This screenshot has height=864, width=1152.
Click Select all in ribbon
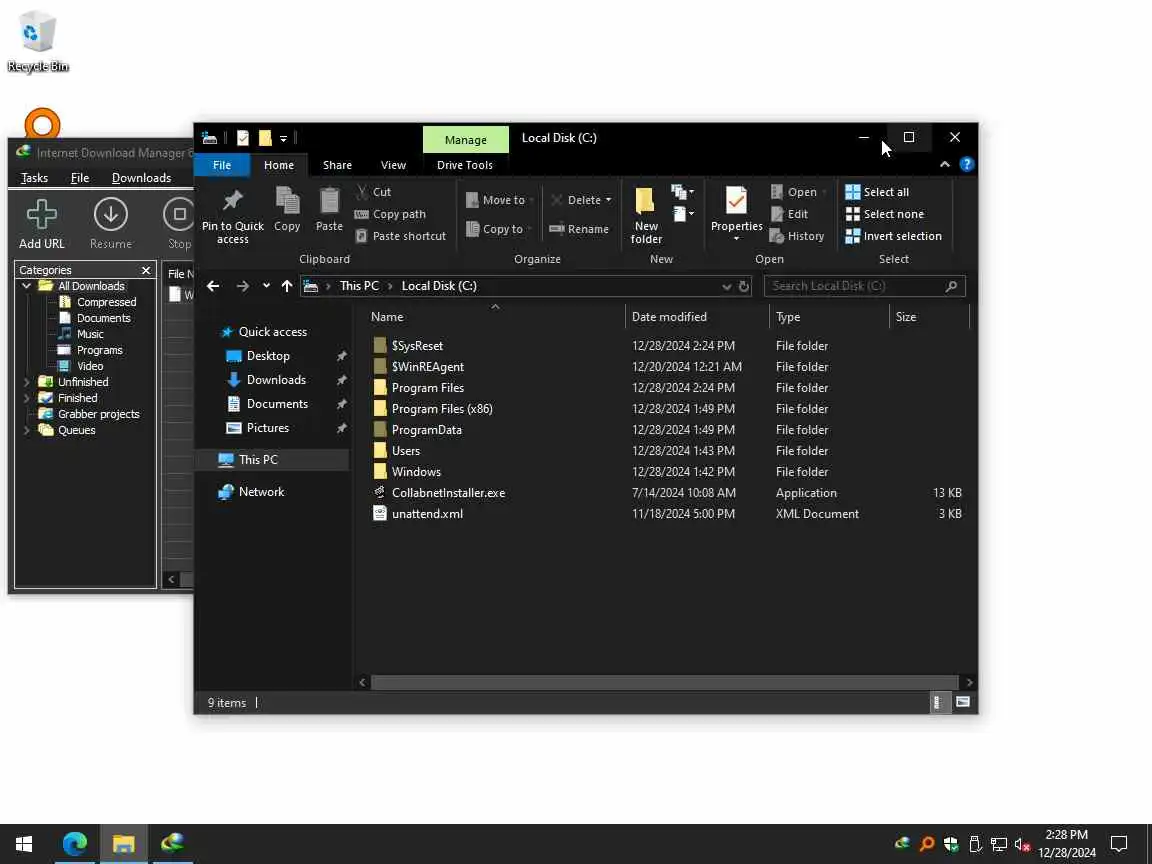pos(877,192)
